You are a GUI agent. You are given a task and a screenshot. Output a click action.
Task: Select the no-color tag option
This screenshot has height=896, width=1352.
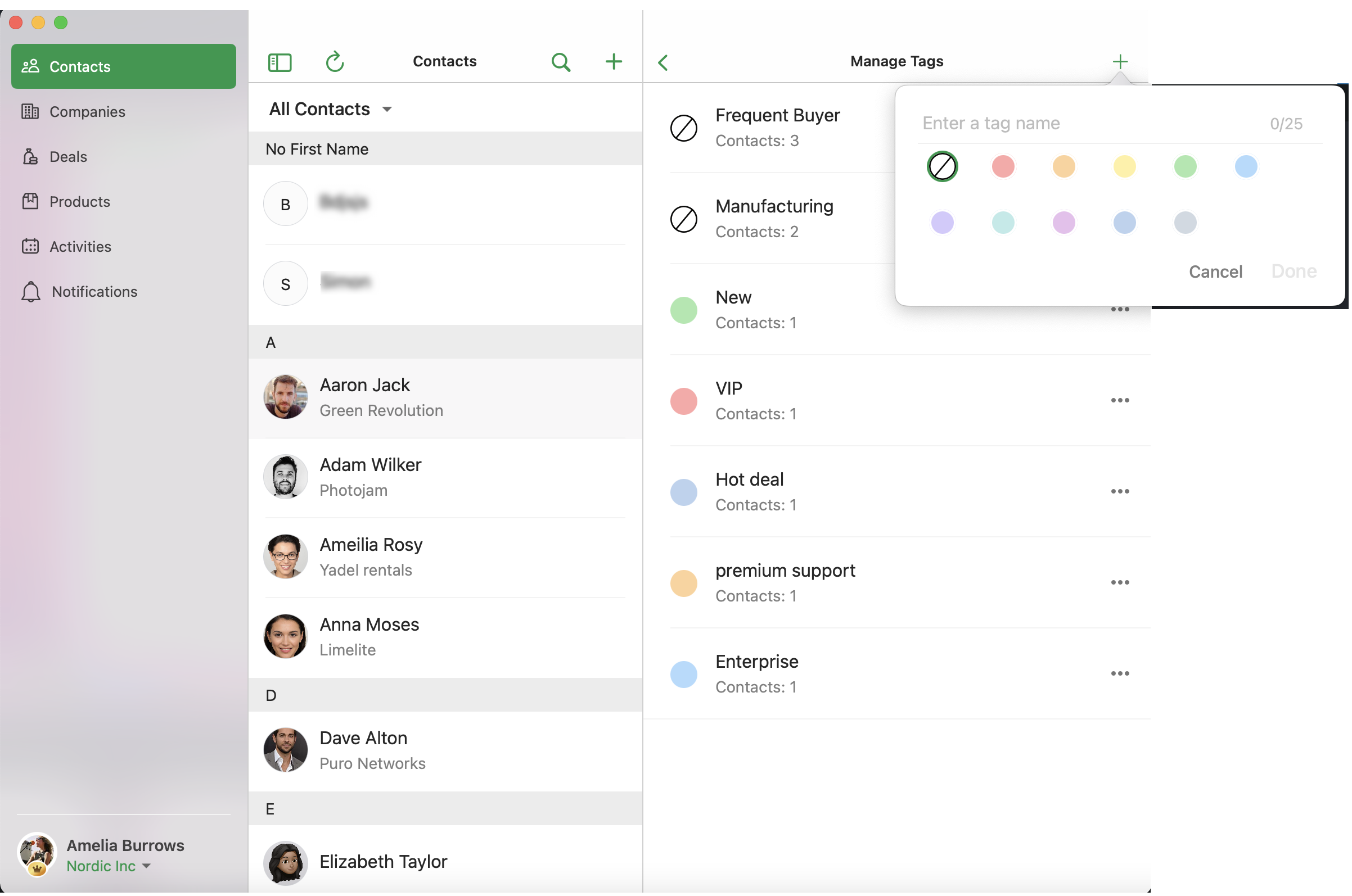pos(942,166)
